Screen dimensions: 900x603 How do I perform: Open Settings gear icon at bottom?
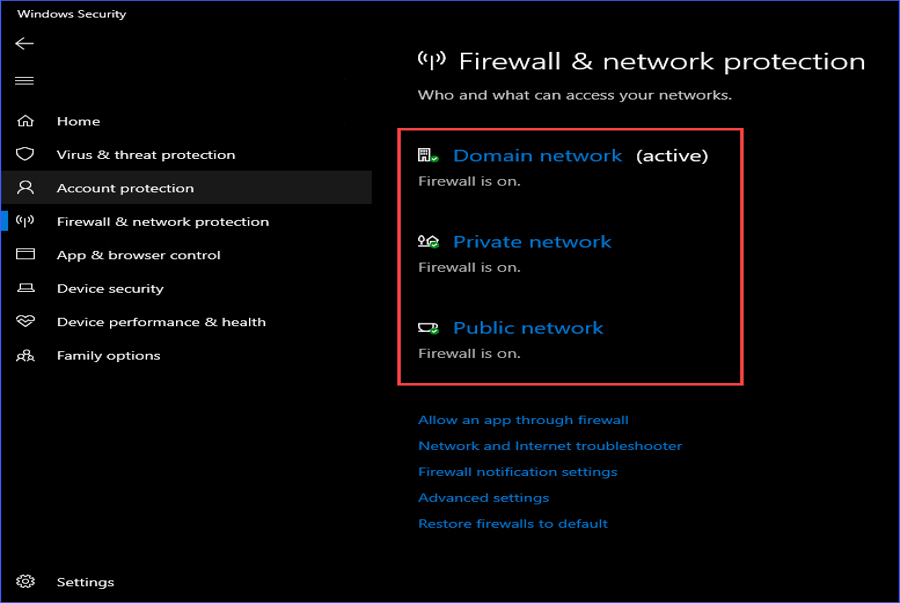point(25,581)
